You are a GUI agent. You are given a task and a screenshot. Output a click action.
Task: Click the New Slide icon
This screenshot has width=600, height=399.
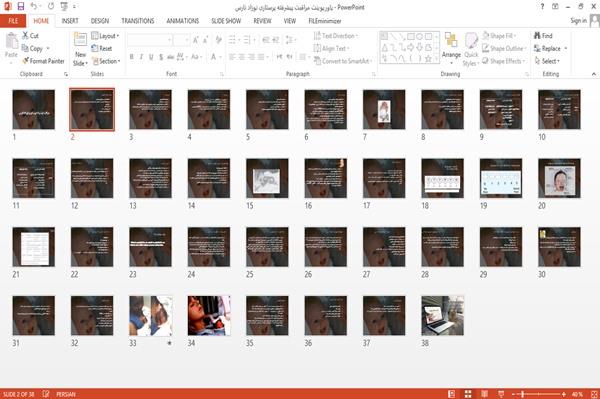click(x=80, y=40)
